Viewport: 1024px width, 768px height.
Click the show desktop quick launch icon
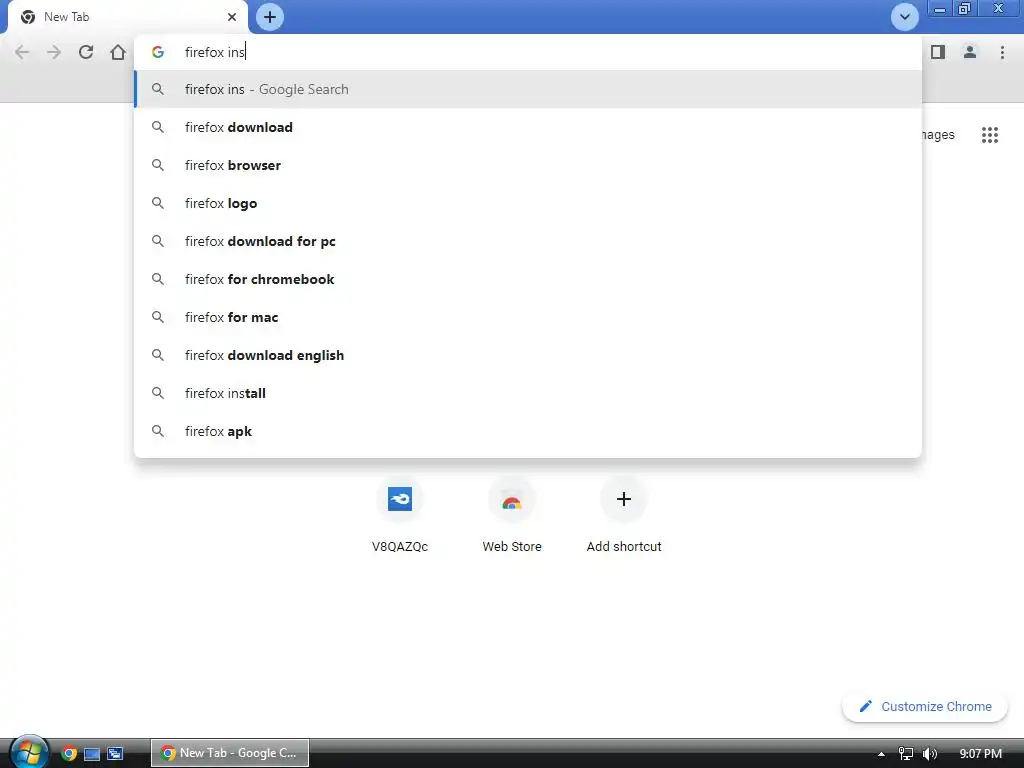pos(92,754)
